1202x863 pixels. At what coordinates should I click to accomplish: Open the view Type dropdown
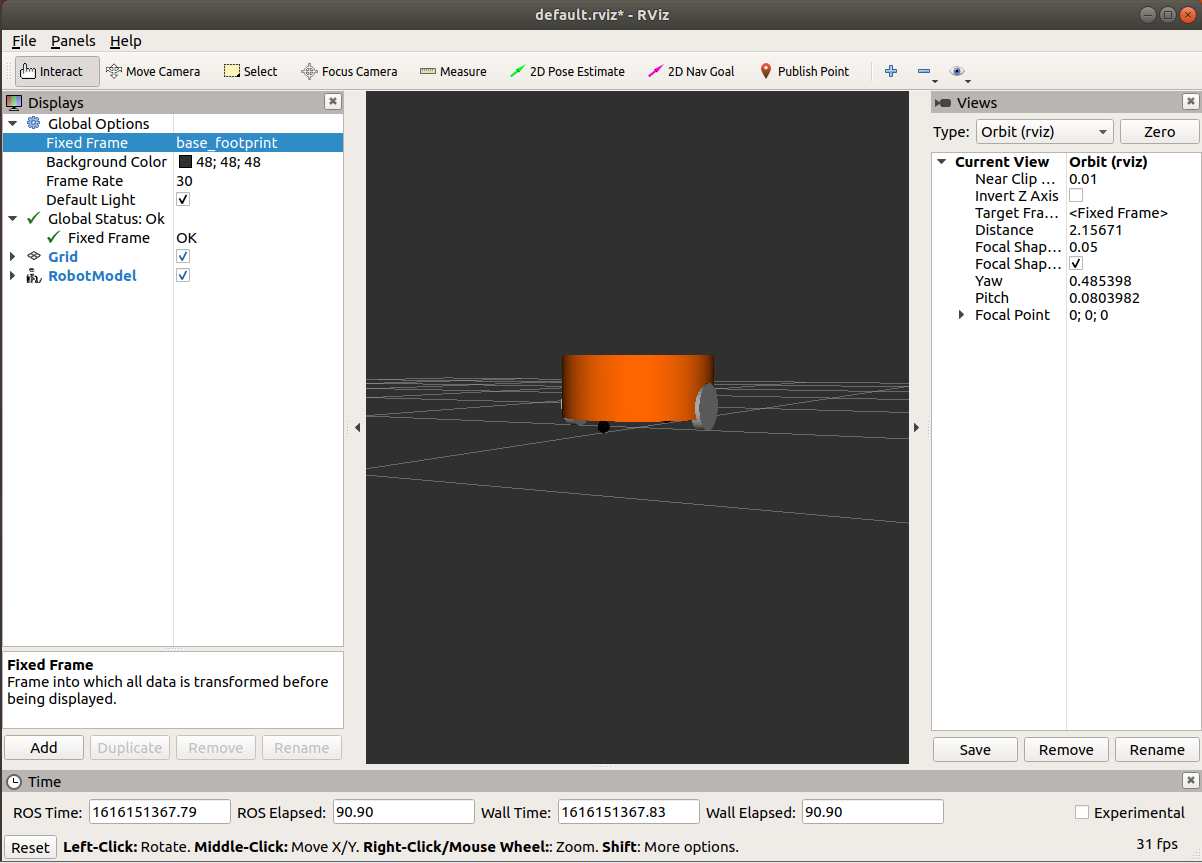[x=1045, y=131]
